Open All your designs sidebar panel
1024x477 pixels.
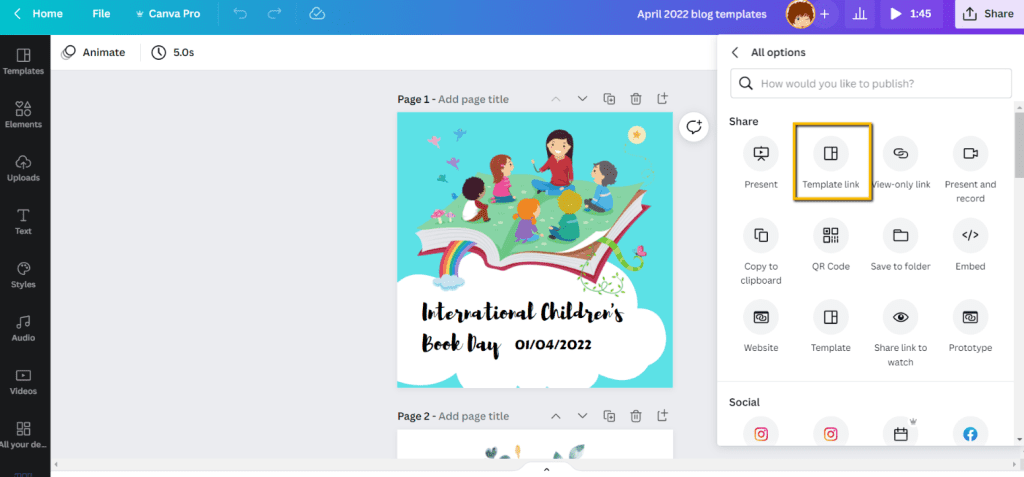click(24, 435)
